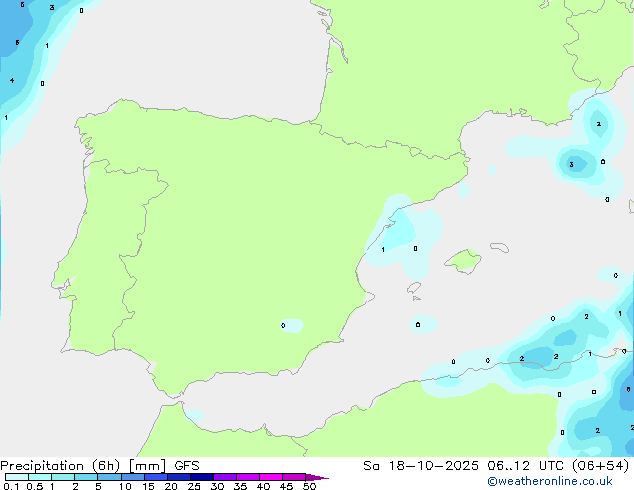Click the '40' legend label
This screenshot has height=490, width=634.
pyautogui.click(x=263, y=486)
